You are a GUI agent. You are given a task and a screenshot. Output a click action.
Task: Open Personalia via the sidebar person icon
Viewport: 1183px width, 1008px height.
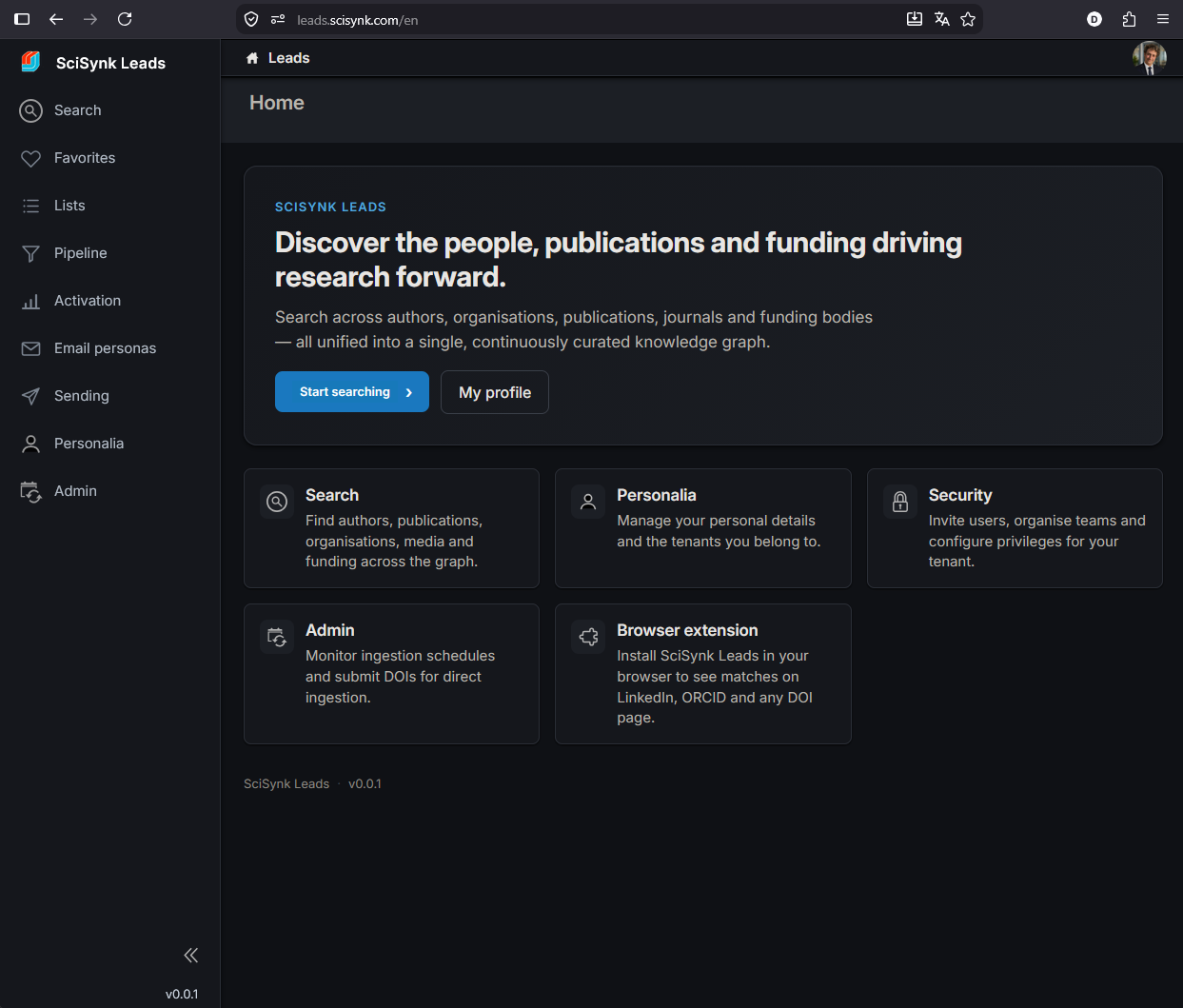[x=31, y=444]
